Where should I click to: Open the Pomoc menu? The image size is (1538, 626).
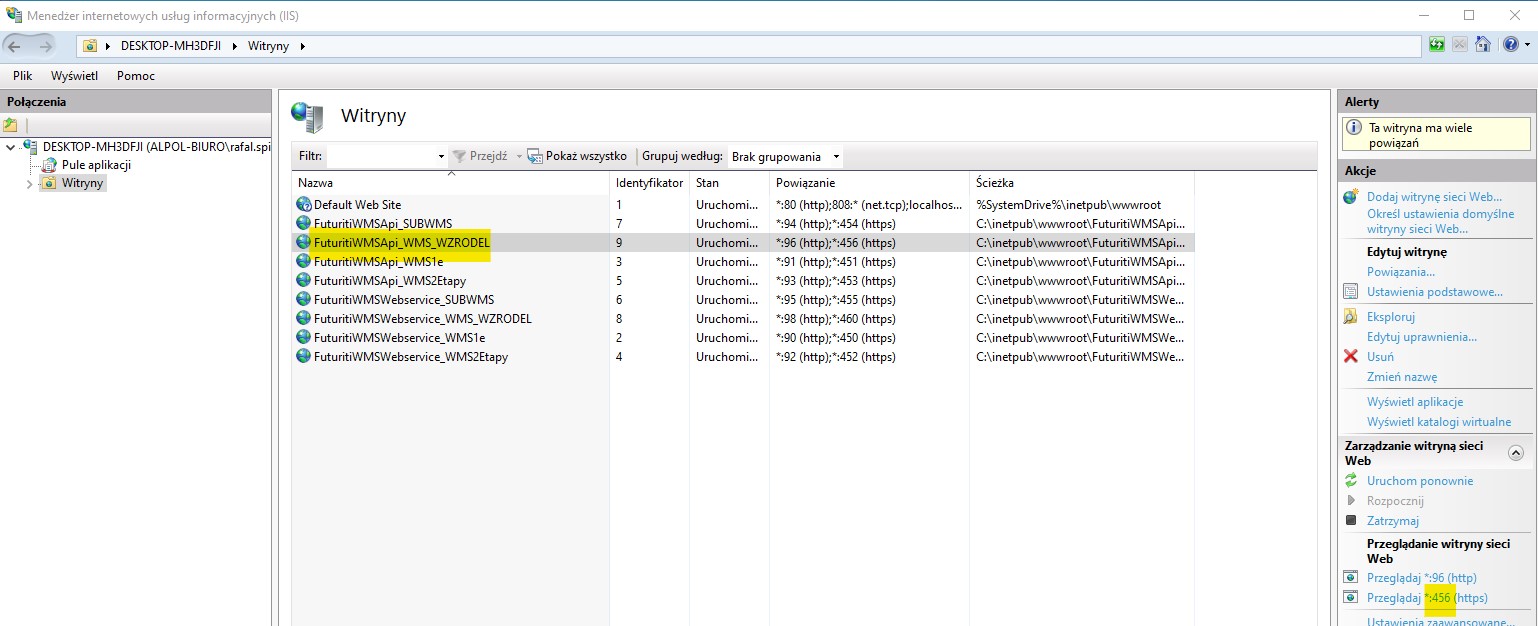pyautogui.click(x=135, y=75)
